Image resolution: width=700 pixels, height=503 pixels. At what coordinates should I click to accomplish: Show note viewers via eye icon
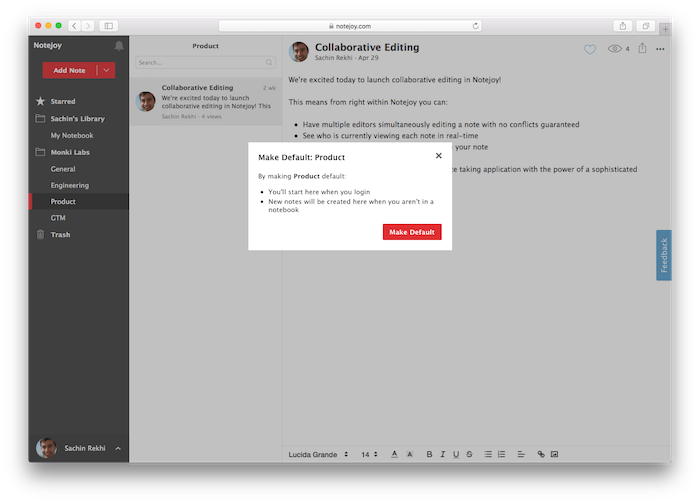[615, 49]
